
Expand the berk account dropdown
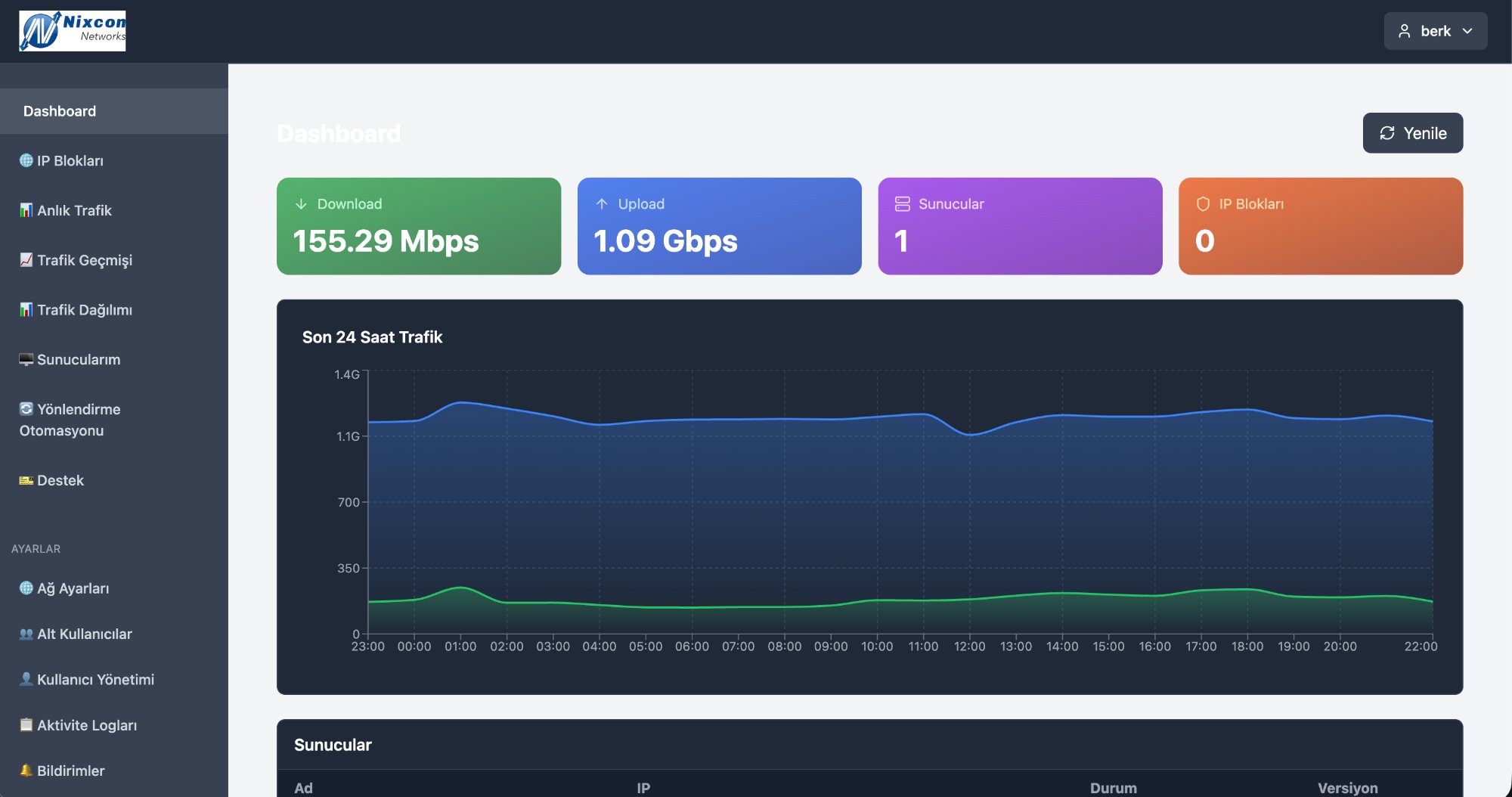tap(1435, 30)
